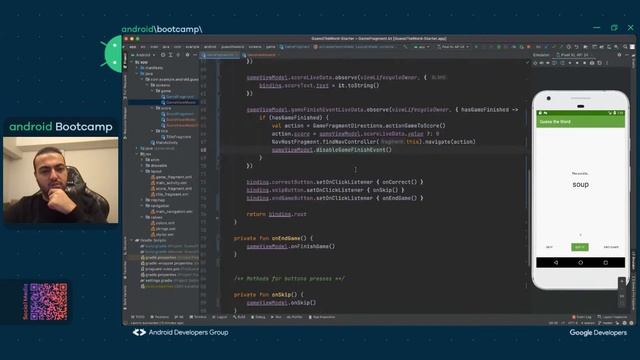Select game_fragment.xml layout file

171,177
